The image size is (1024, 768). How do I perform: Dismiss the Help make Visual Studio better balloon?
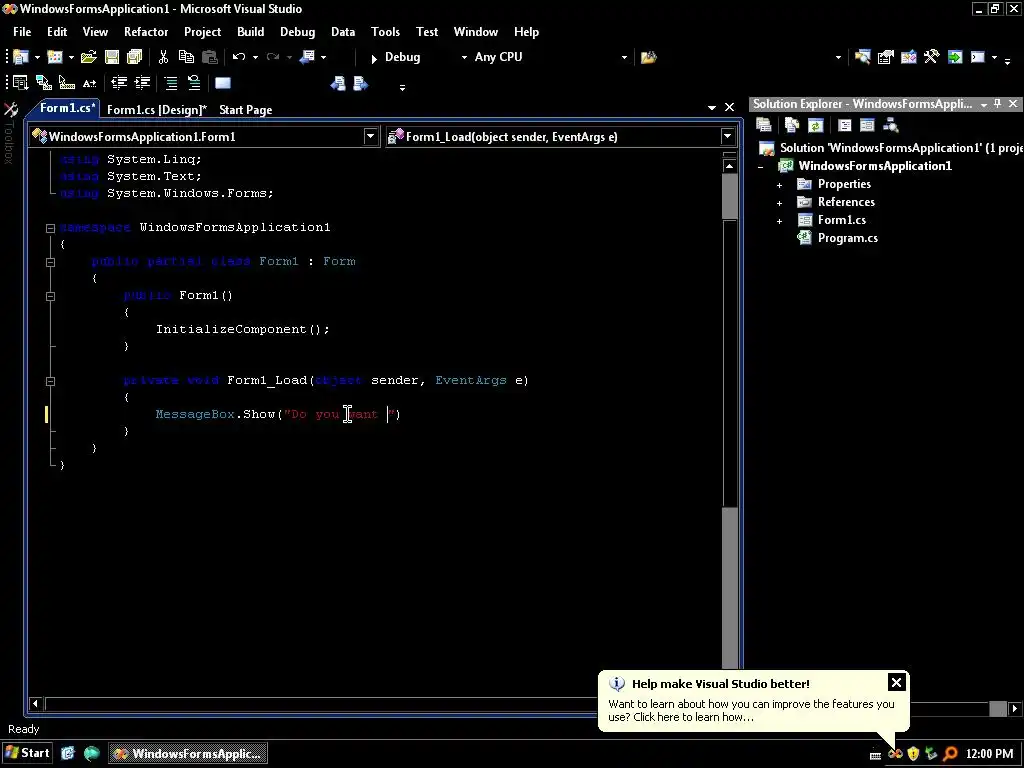(x=896, y=682)
